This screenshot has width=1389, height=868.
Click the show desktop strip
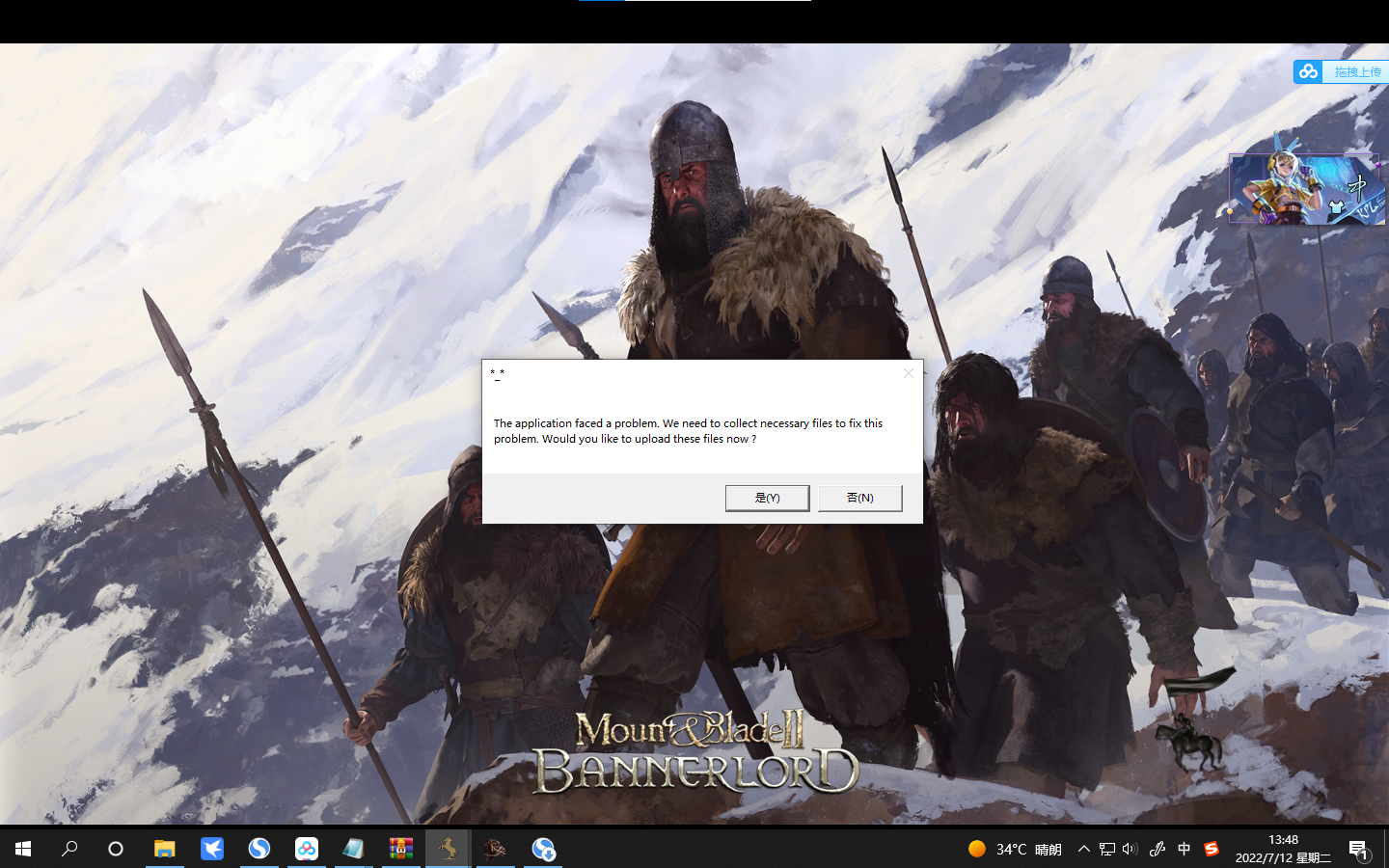pyautogui.click(x=1386, y=849)
